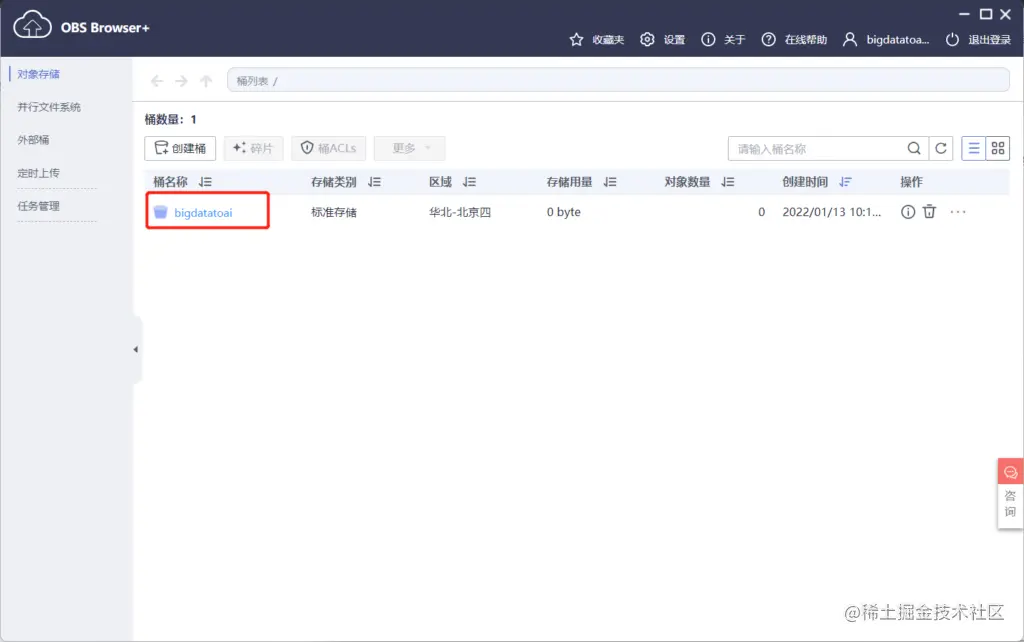Collapse the left sidebar
This screenshot has height=642, width=1024.
coord(136,349)
